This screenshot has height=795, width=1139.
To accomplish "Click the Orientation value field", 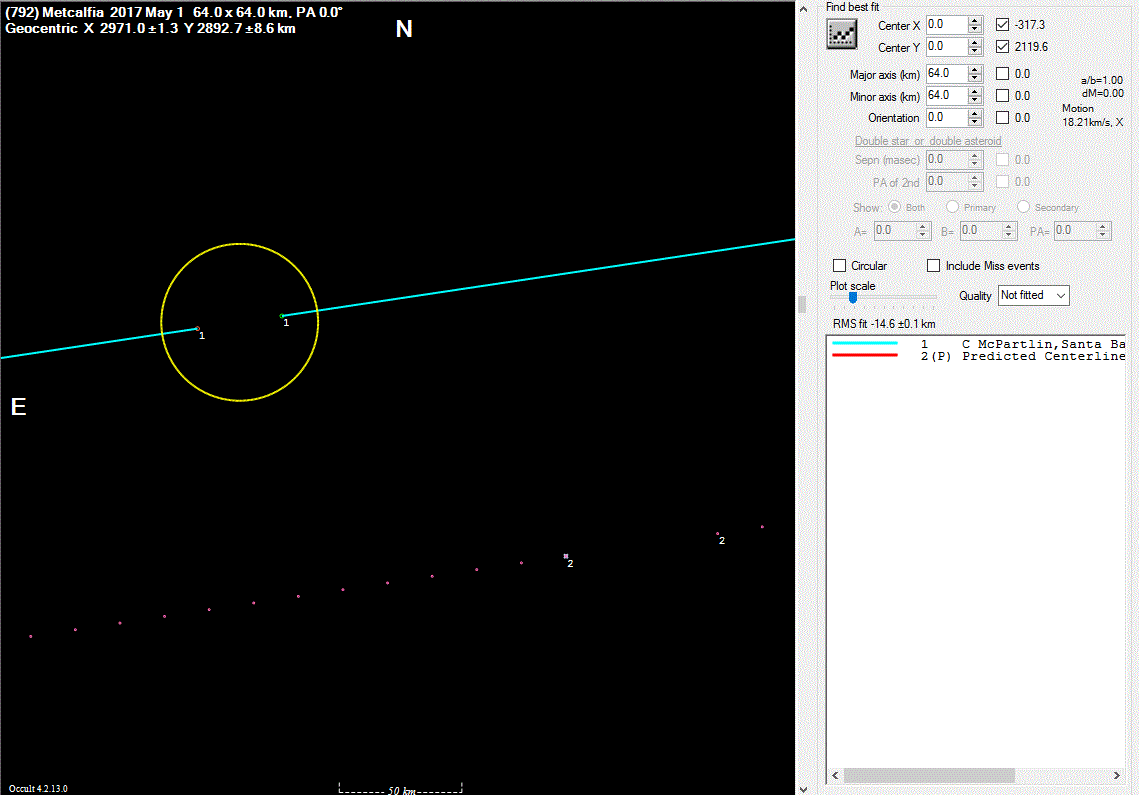I will (x=947, y=117).
